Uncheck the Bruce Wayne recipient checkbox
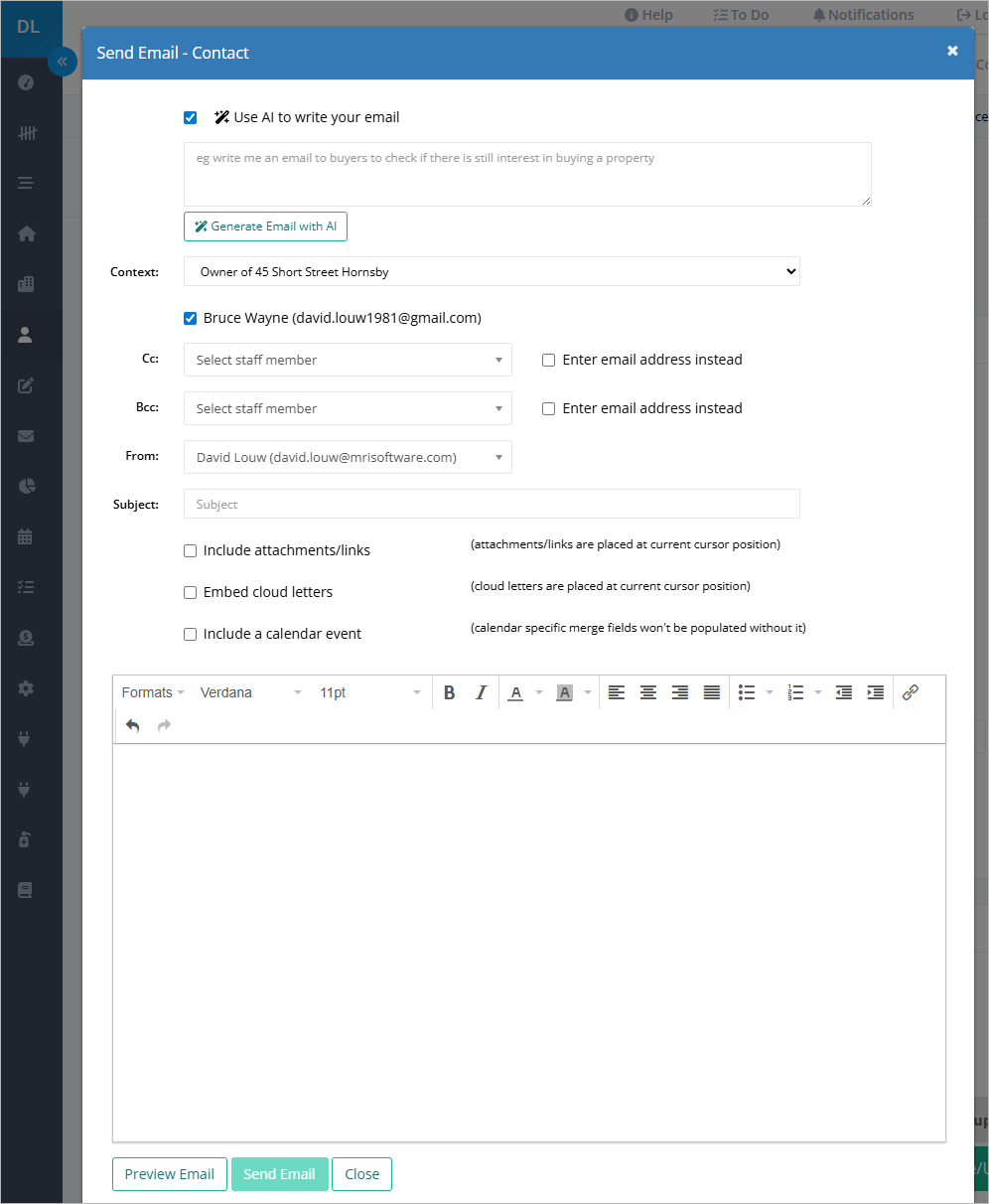 [x=191, y=318]
